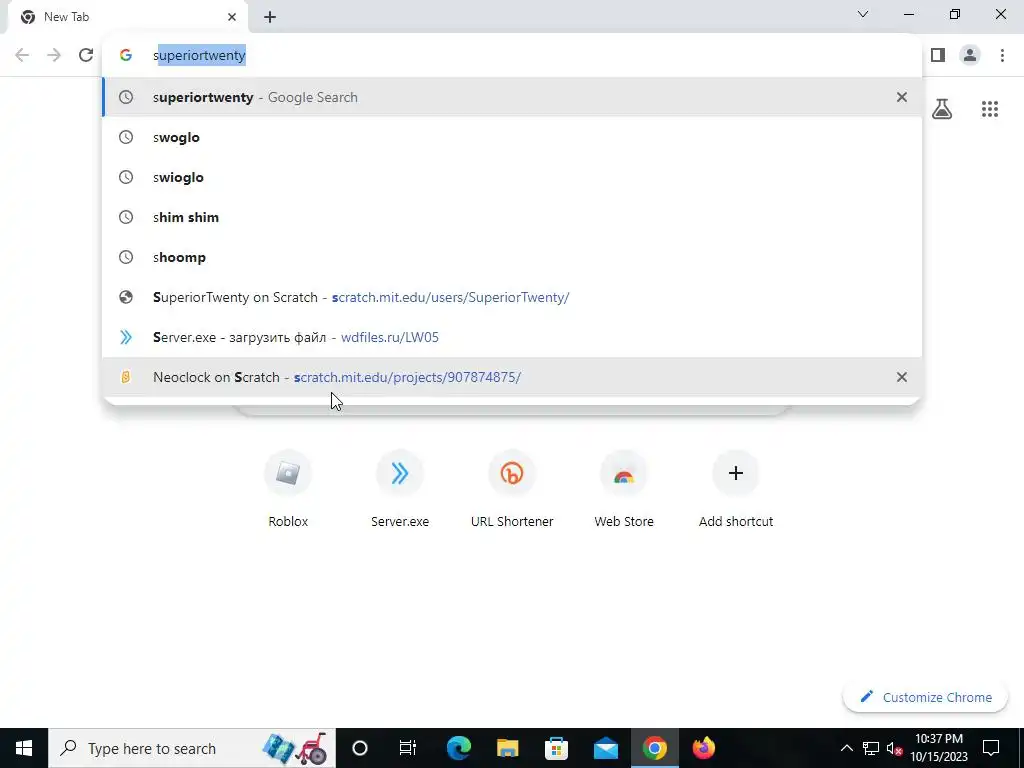Open the Web Store shortcut tile

coord(624,488)
